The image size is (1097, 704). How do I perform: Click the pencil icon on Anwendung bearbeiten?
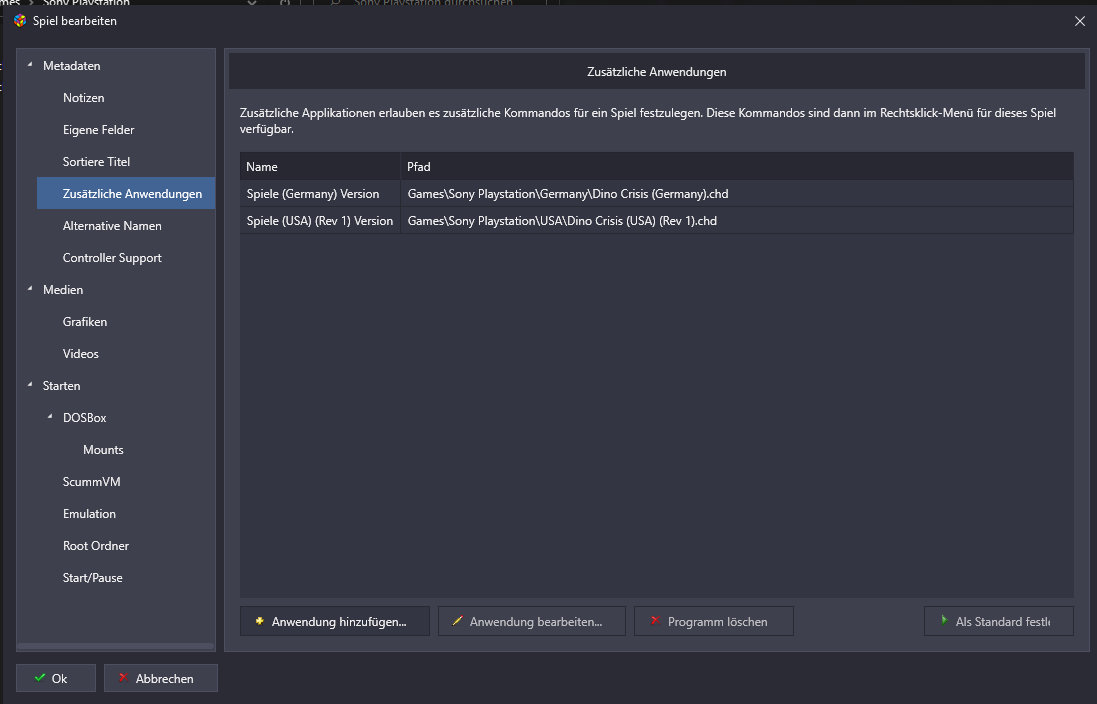[458, 621]
